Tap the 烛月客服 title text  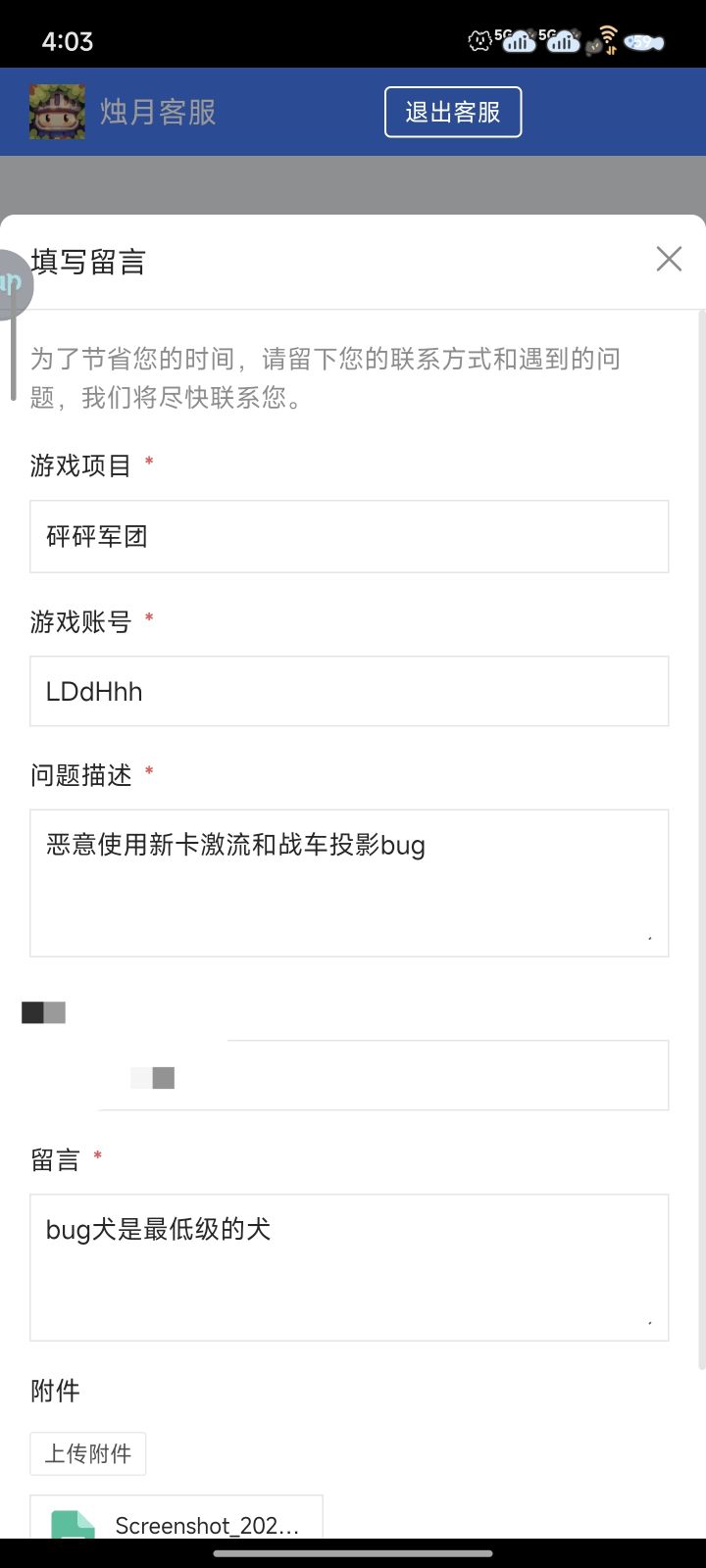click(x=158, y=112)
